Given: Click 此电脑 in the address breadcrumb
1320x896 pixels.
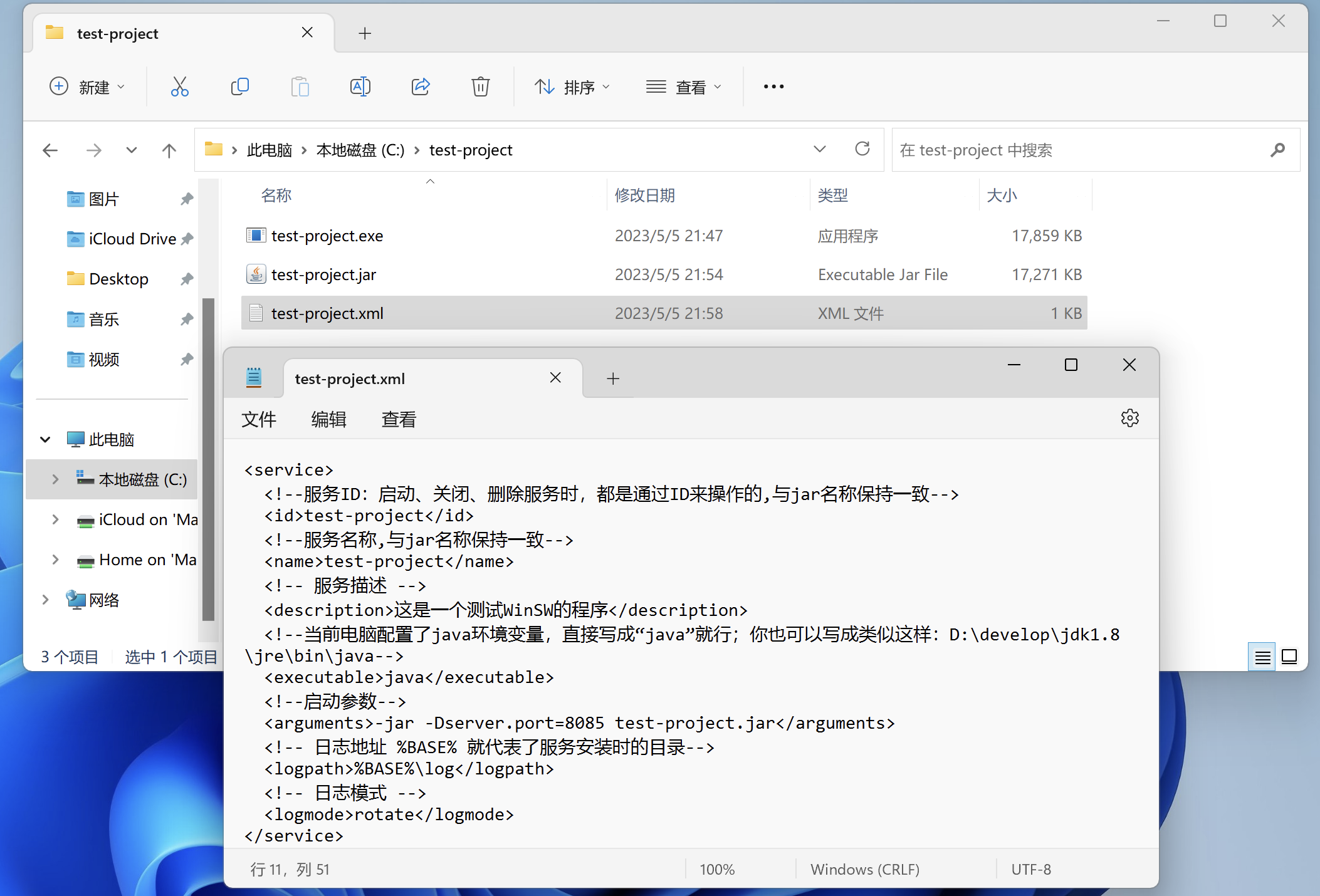Looking at the screenshot, I should [269, 150].
